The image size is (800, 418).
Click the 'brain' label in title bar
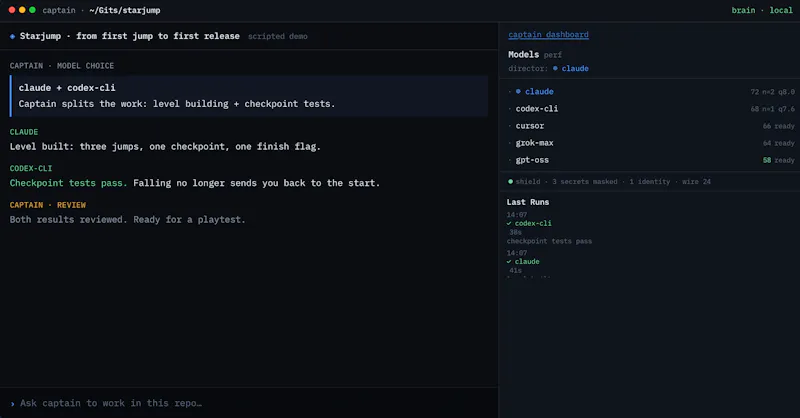pyautogui.click(x=743, y=10)
